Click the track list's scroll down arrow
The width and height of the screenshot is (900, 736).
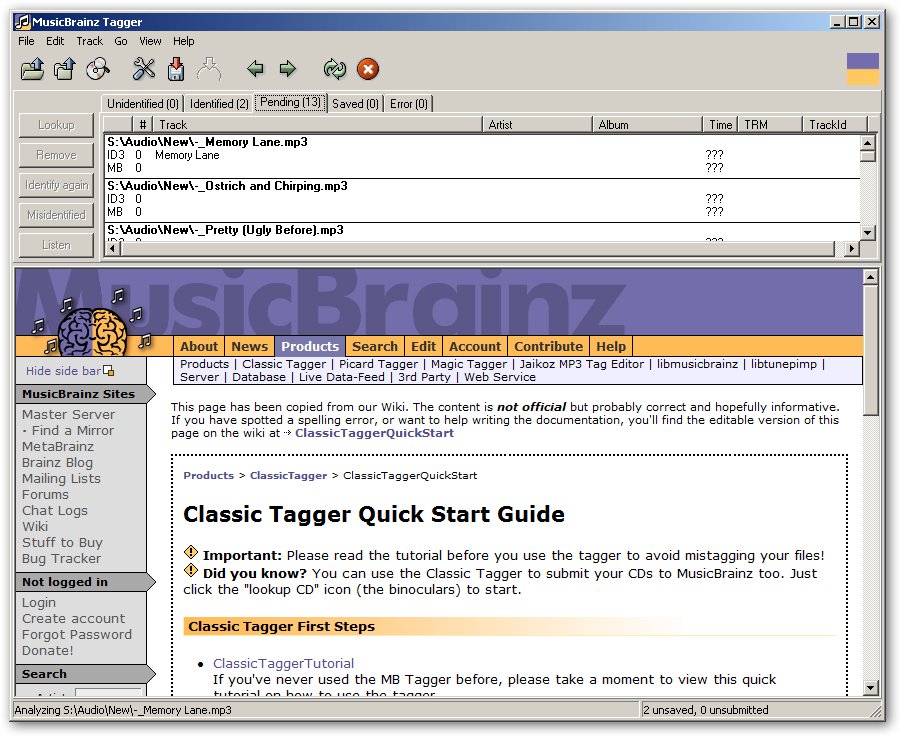867,232
